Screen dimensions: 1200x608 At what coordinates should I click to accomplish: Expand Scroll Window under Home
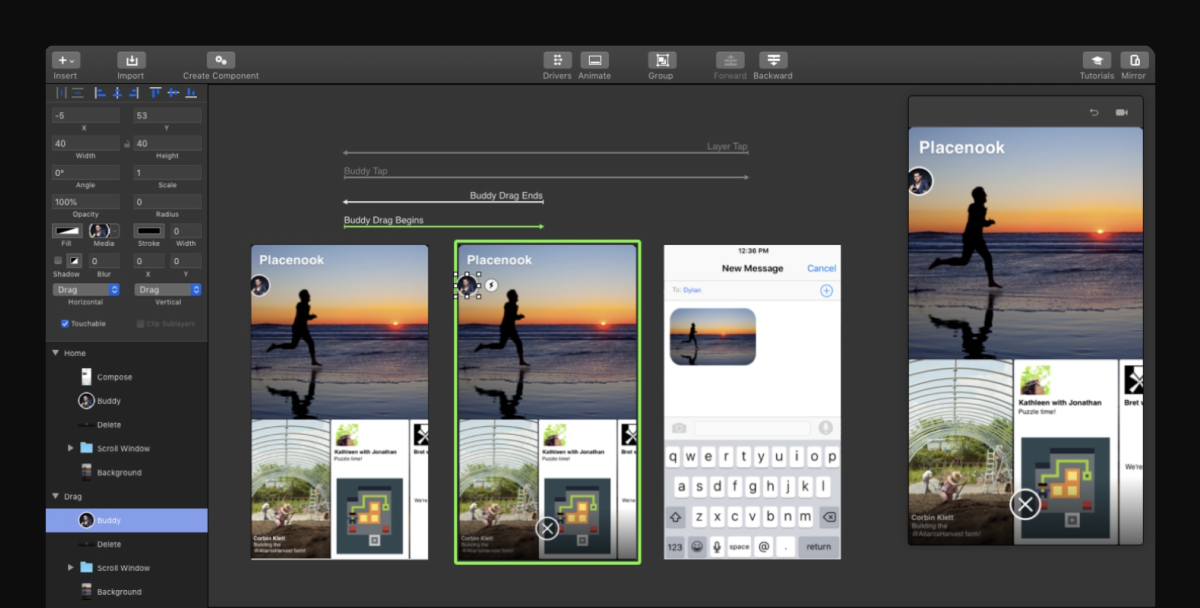tap(70, 448)
